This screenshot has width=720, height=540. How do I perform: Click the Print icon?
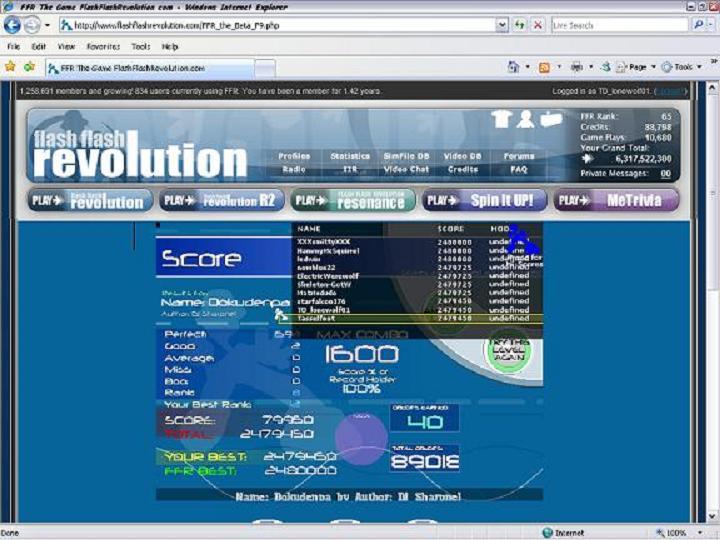577,67
